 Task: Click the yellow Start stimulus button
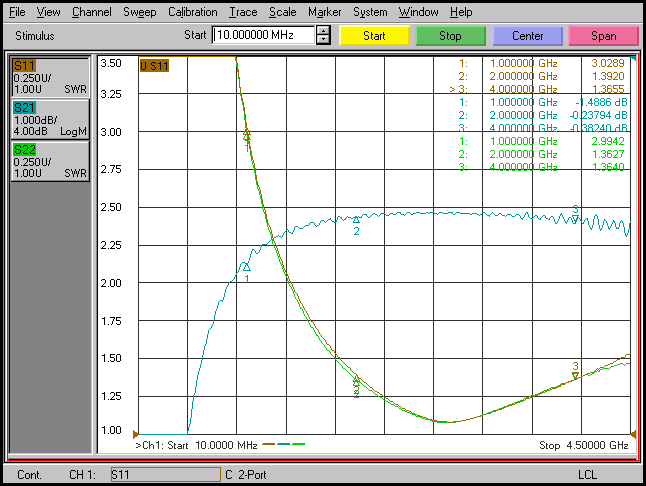point(374,36)
